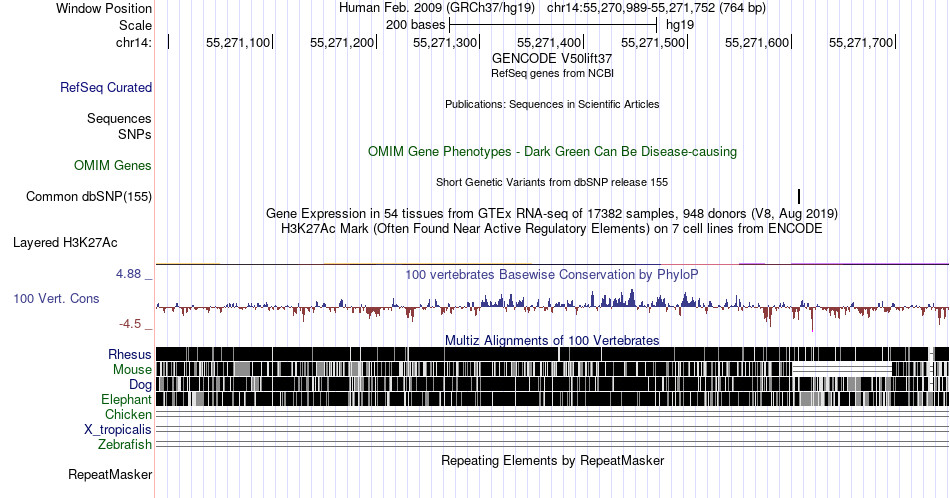The height and width of the screenshot is (498, 950).
Task: Click the dbSNP variant tick mark
Action: 799,196
